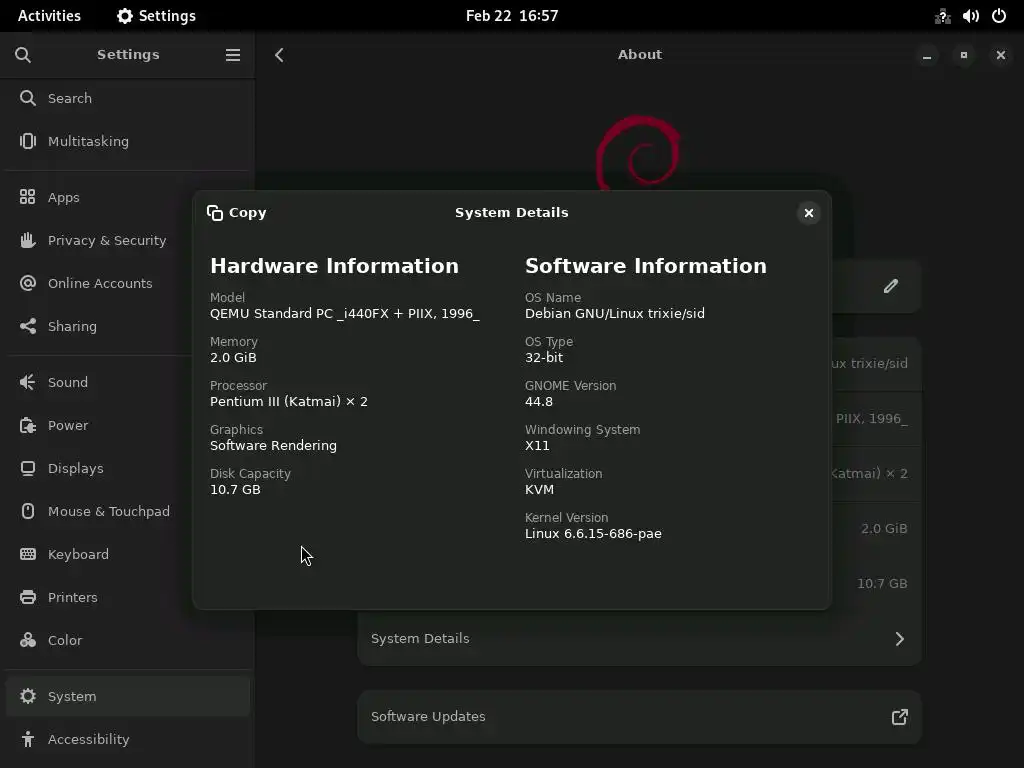Viewport: 1024px width, 768px height.
Task: Click the power icon in top bar
Action: (x=999, y=16)
